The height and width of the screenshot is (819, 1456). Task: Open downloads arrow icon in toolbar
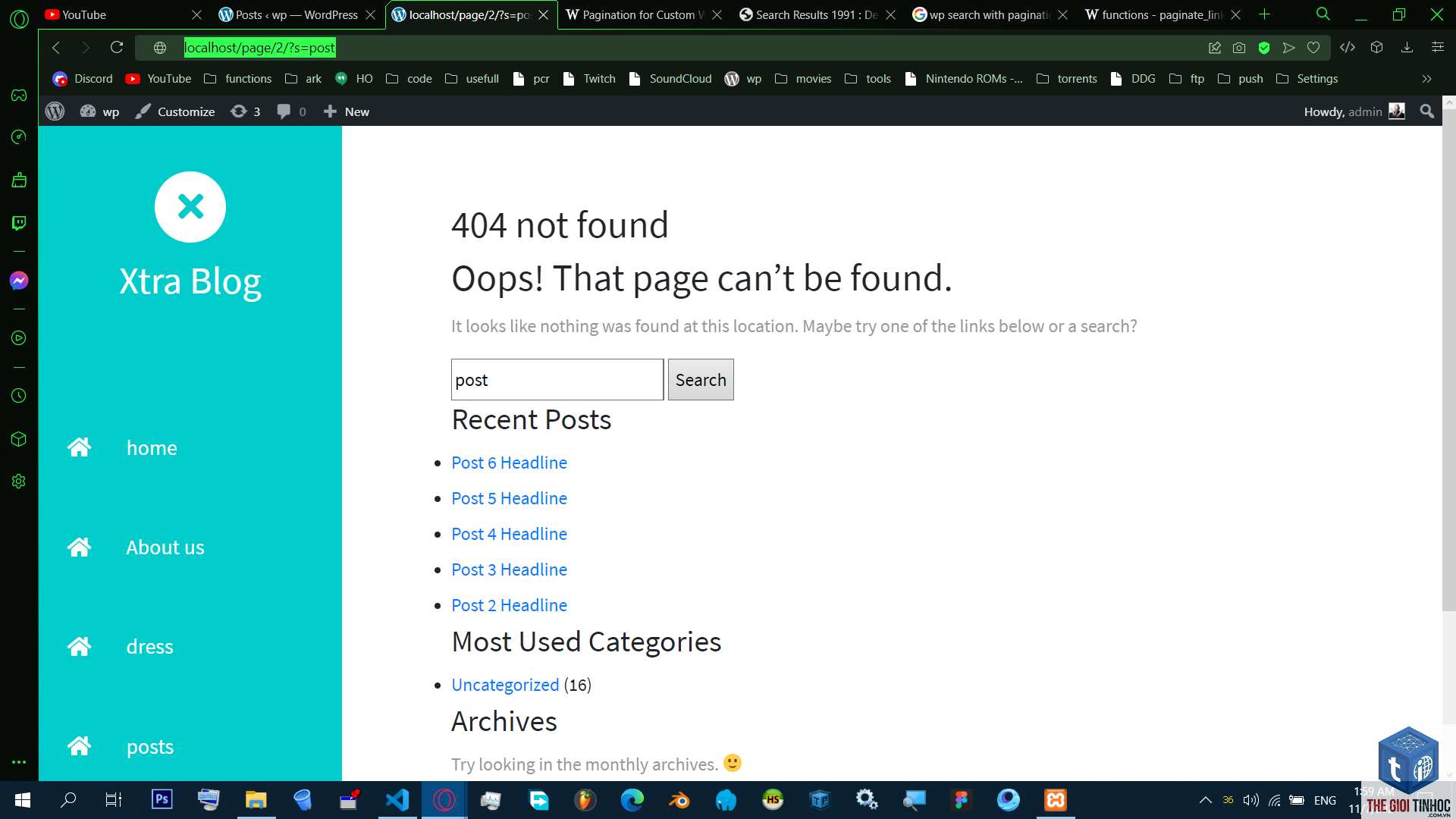tap(1407, 48)
